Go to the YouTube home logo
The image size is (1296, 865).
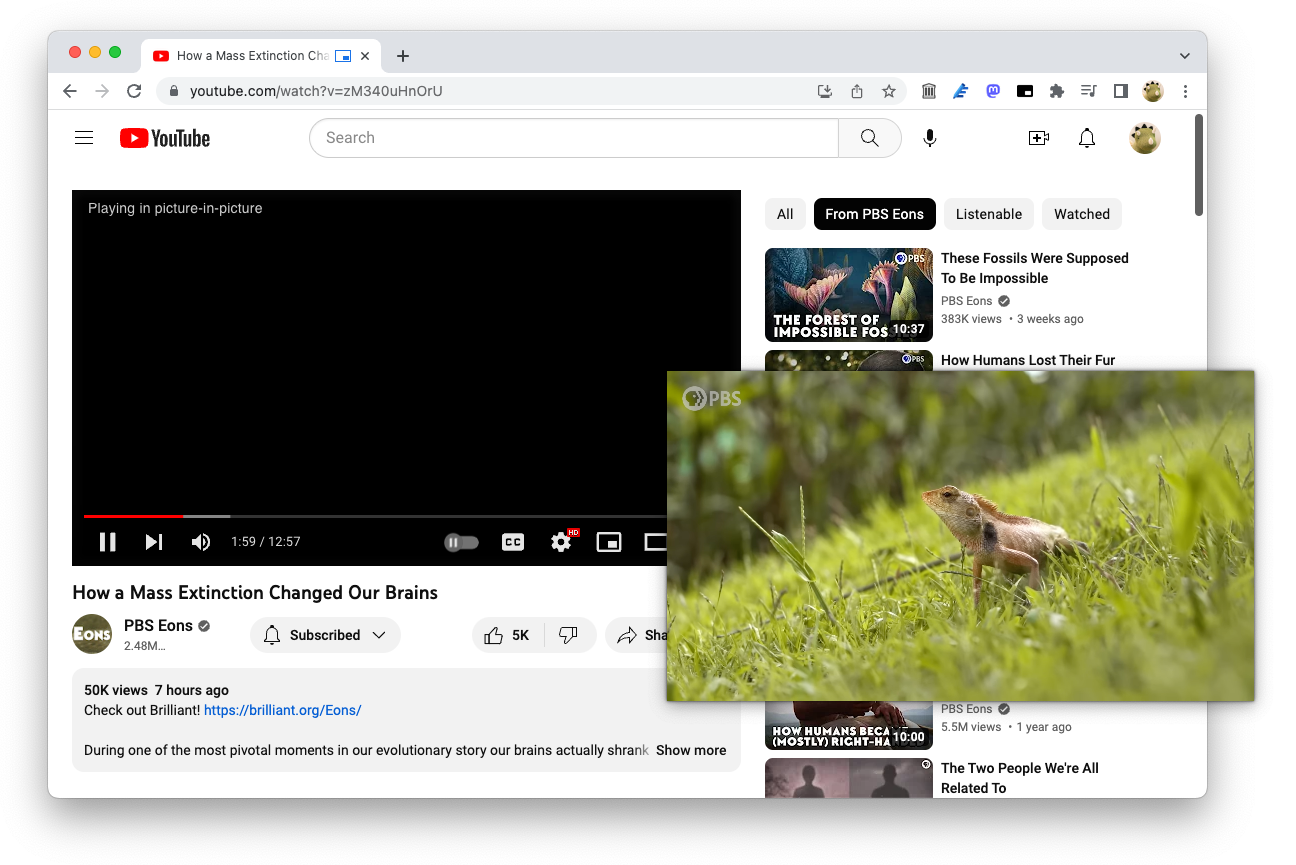click(x=165, y=138)
